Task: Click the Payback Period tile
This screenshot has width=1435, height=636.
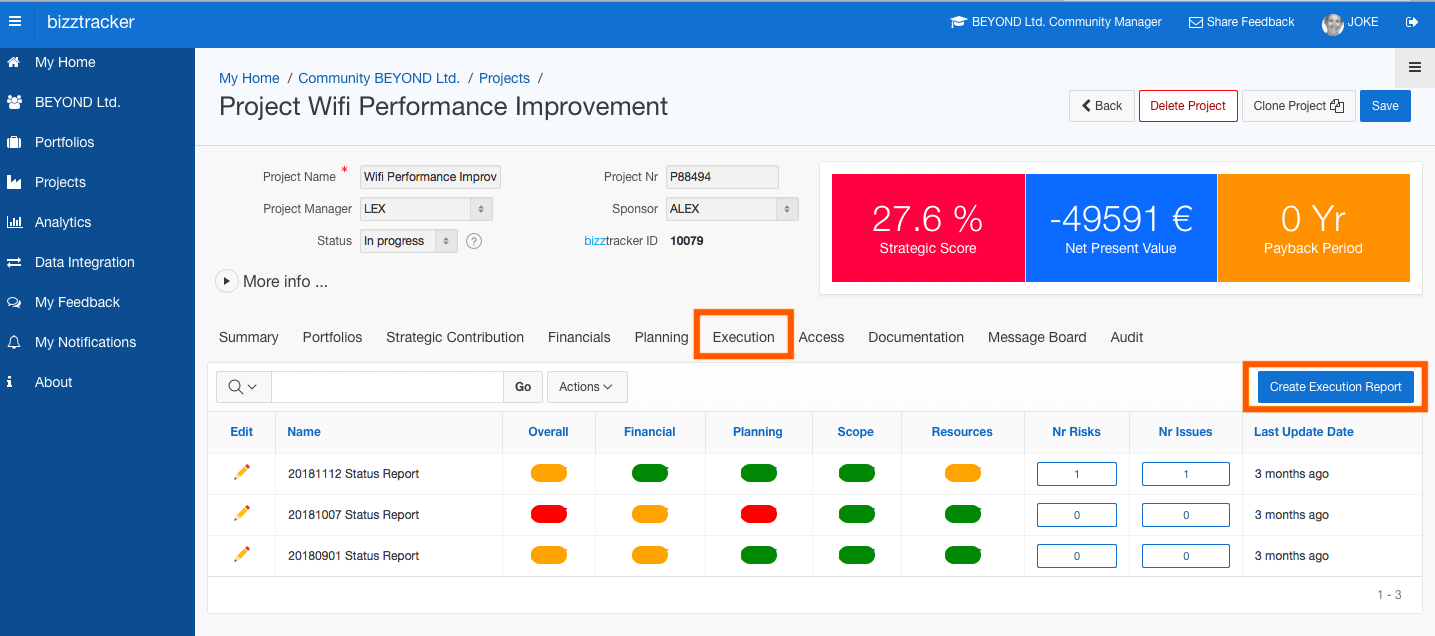Action: point(1314,228)
